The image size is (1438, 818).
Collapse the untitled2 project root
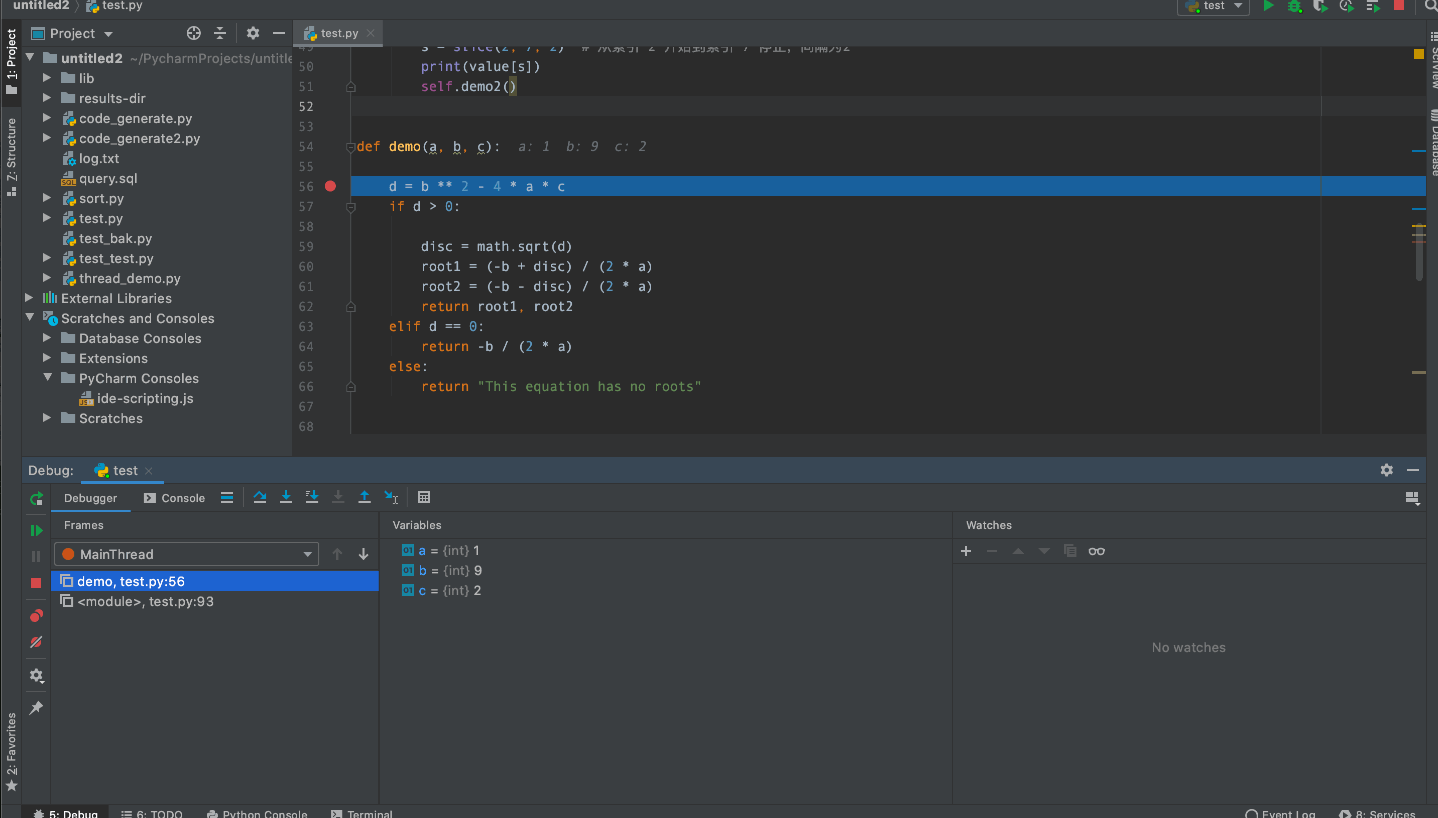(x=29, y=58)
